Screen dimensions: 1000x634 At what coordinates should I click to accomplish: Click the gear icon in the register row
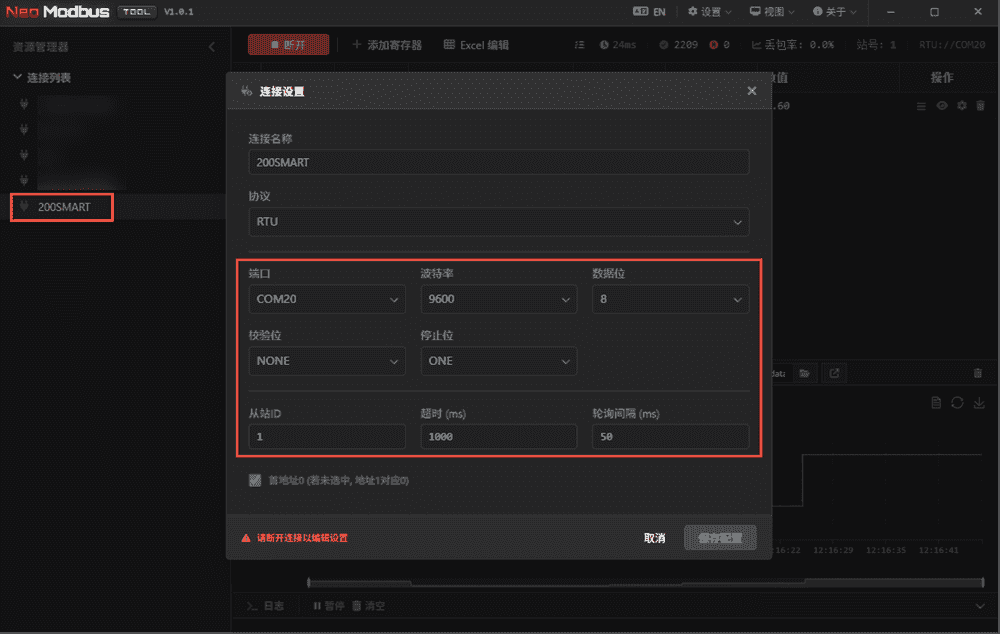pos(961,106)
